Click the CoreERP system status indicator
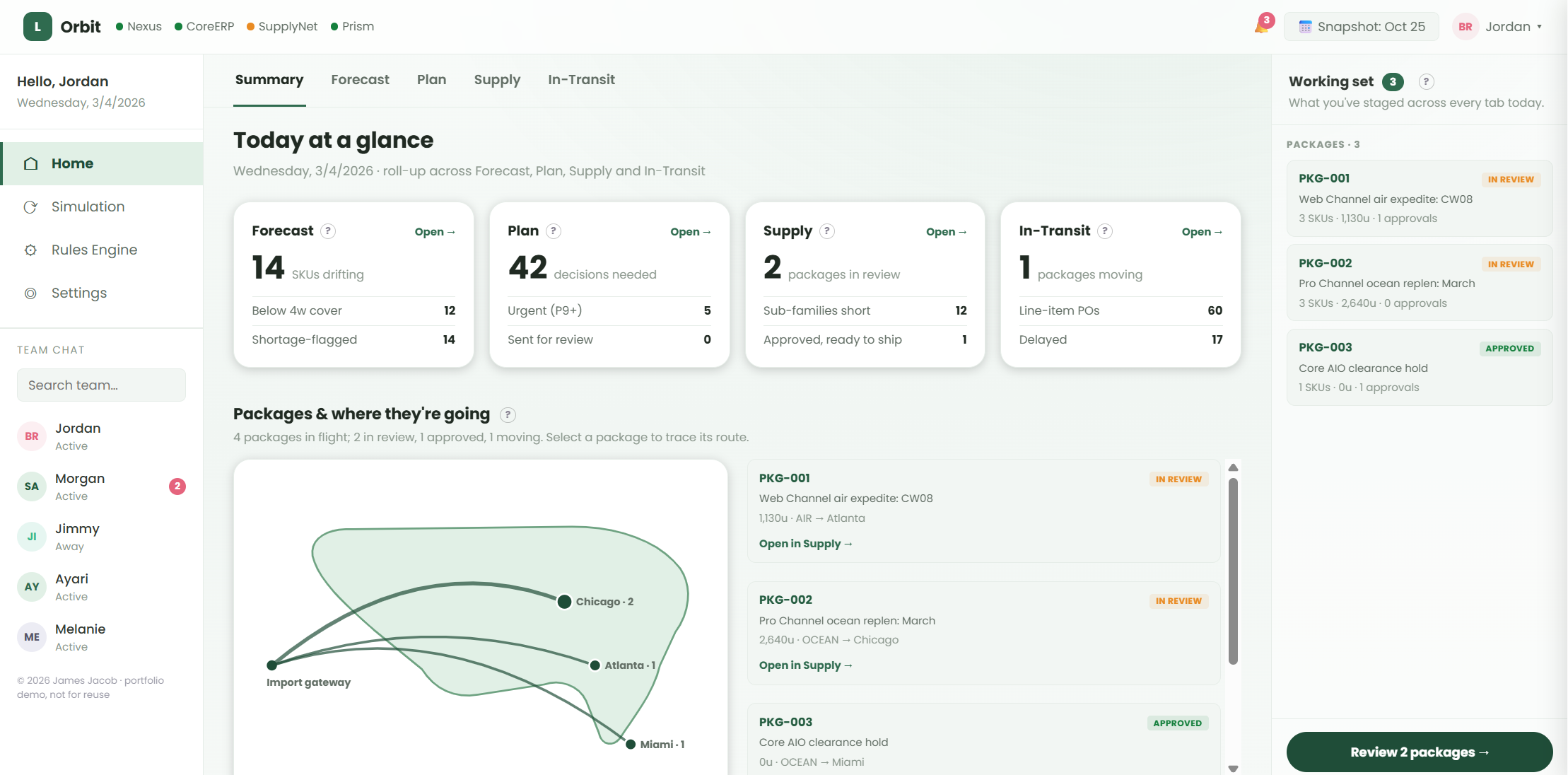The image size is (1568, 775). point(204,27)
